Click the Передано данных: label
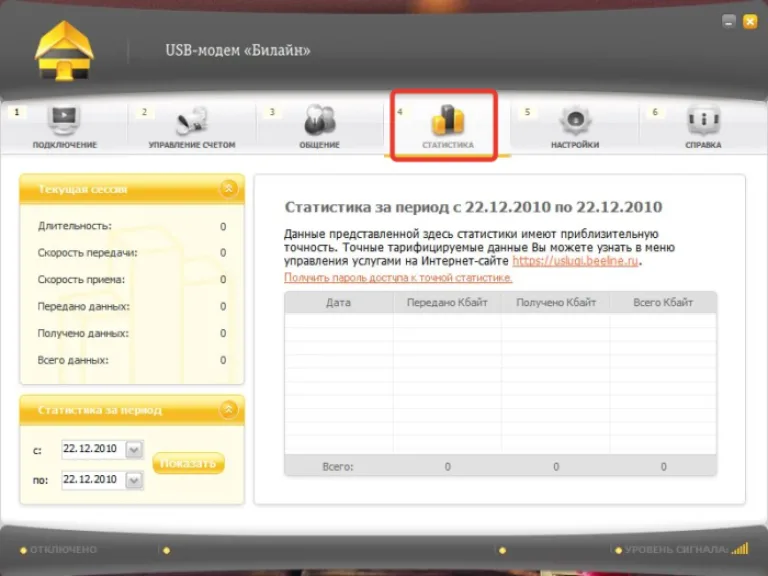This screenshot has height=576, width=768. [x=84, y=307]
